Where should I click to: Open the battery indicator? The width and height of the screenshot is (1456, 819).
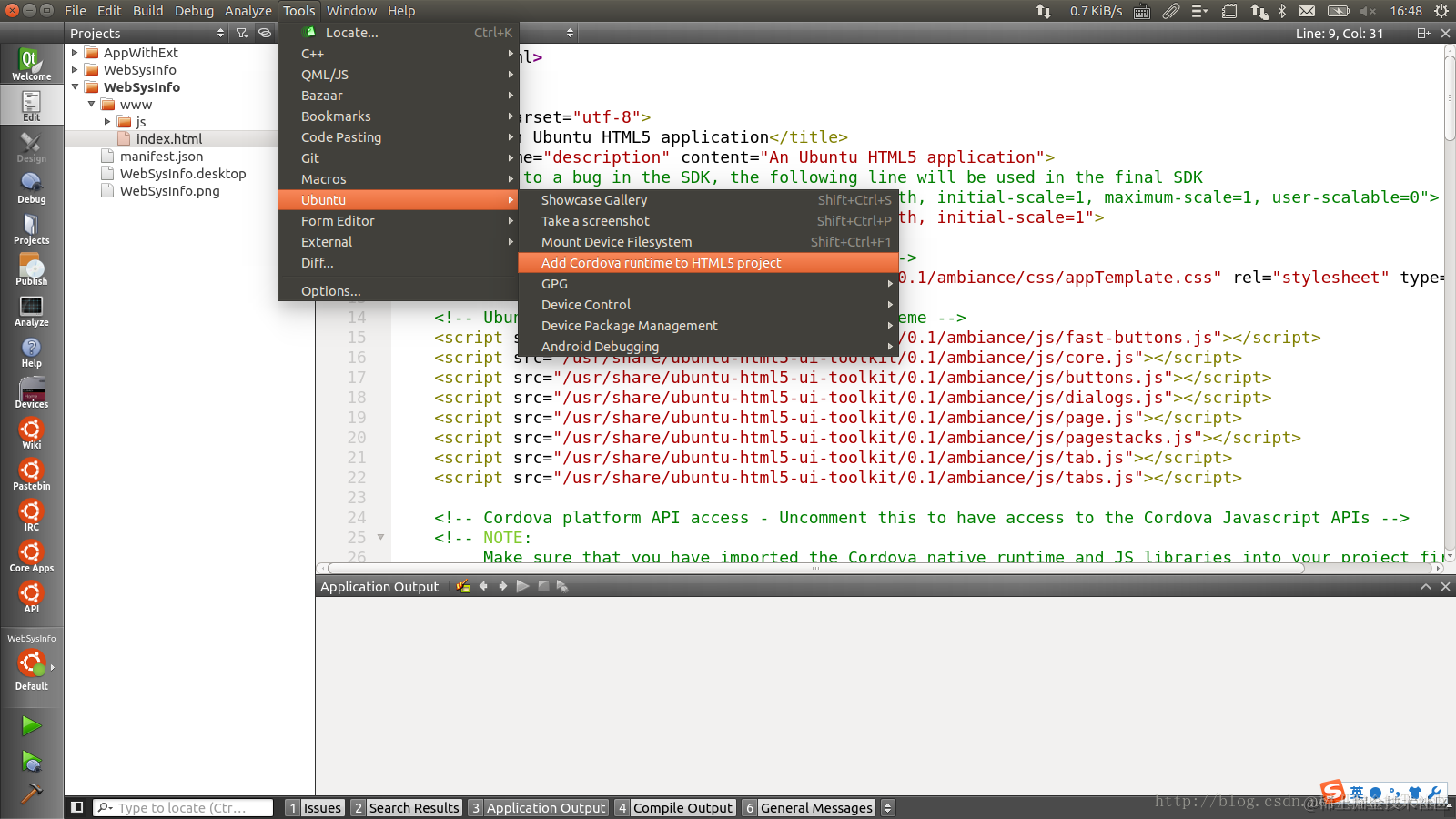1338,11
